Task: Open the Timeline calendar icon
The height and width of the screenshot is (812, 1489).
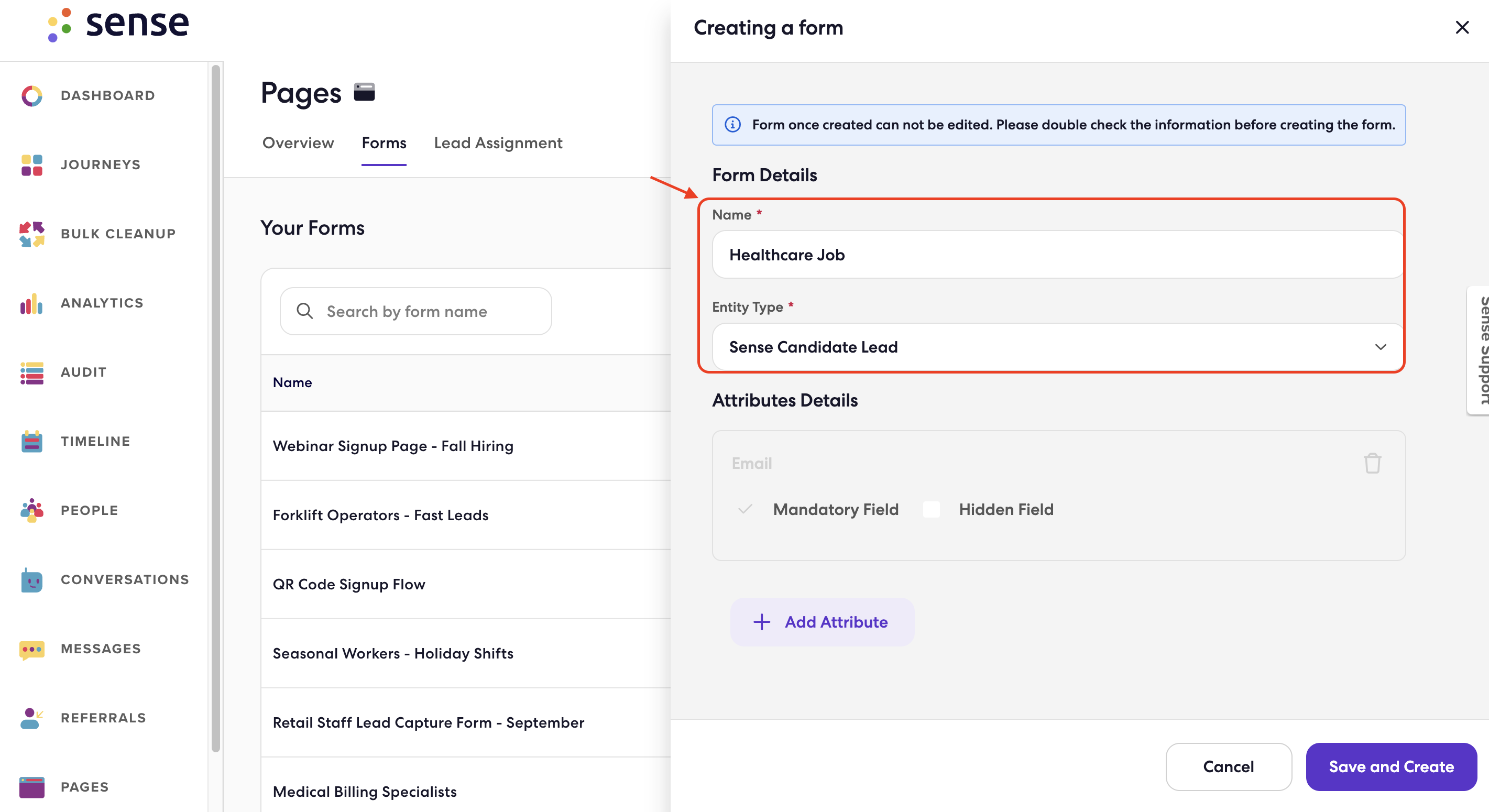Action: (x=32, y=442)
